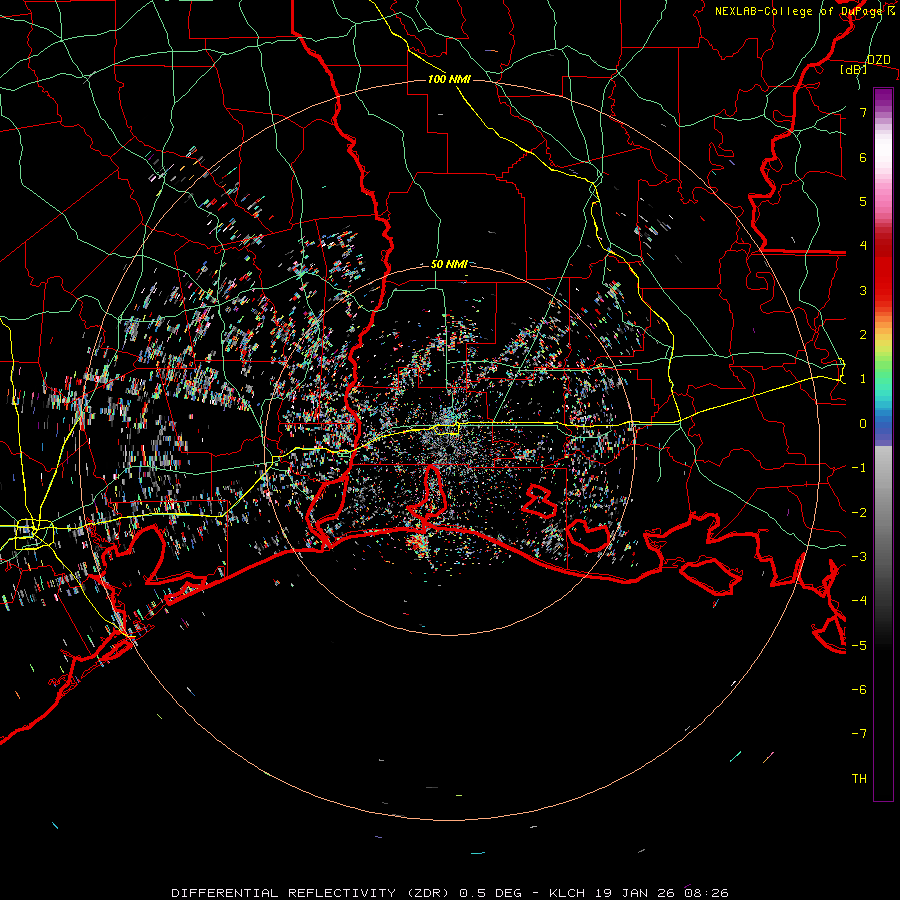Click the "-5" value on the color scale
This screenshot has height=900, width=900.
click(x=859, y=646)
